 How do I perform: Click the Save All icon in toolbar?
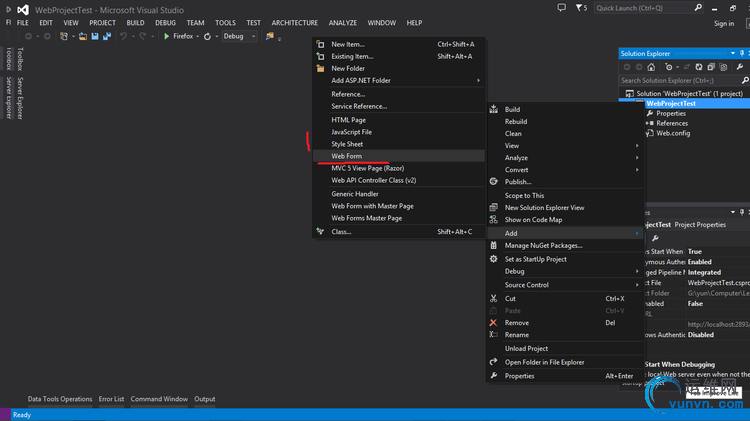click(x=107, y=36)
